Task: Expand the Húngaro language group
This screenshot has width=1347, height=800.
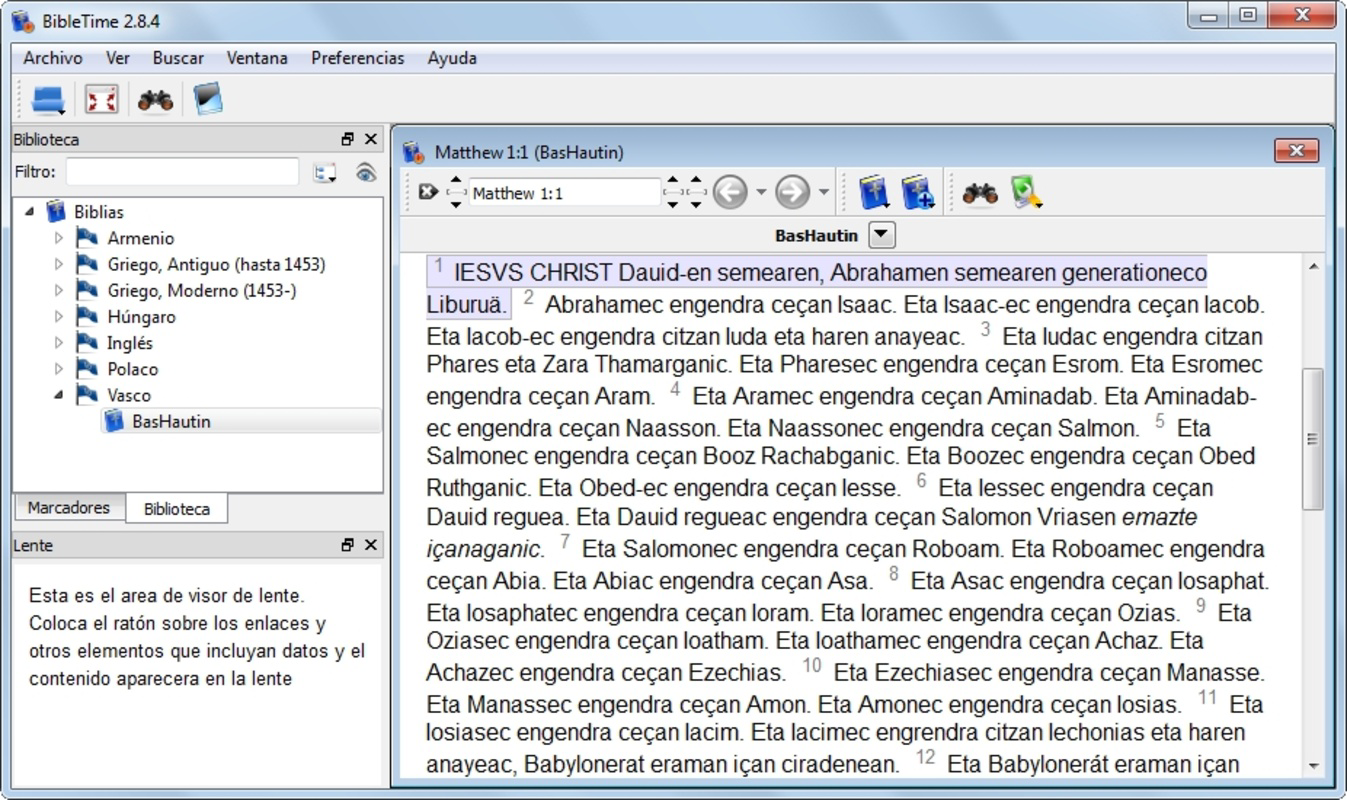Action: pos(59,317)
